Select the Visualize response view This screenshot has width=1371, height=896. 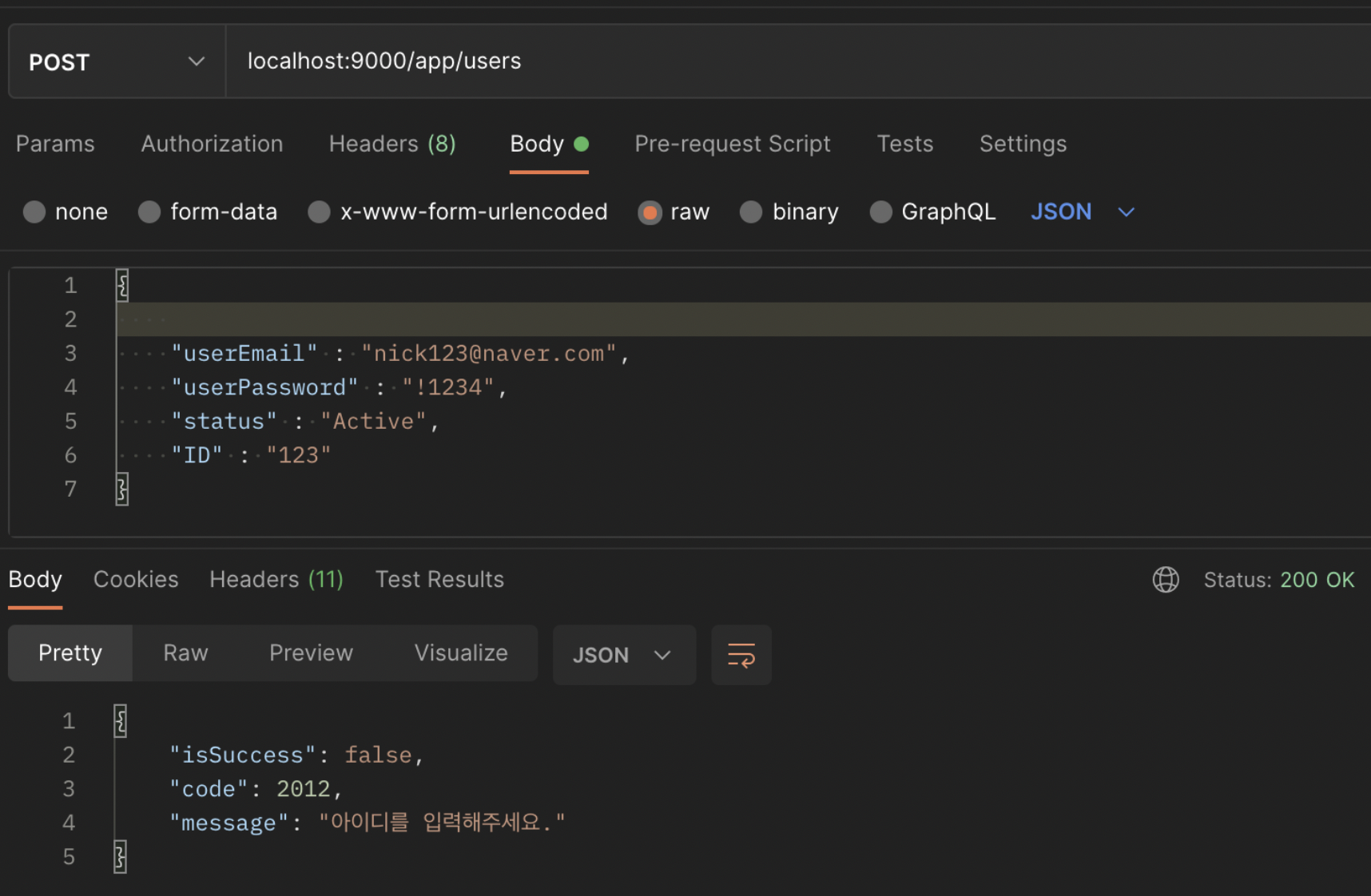461,653
